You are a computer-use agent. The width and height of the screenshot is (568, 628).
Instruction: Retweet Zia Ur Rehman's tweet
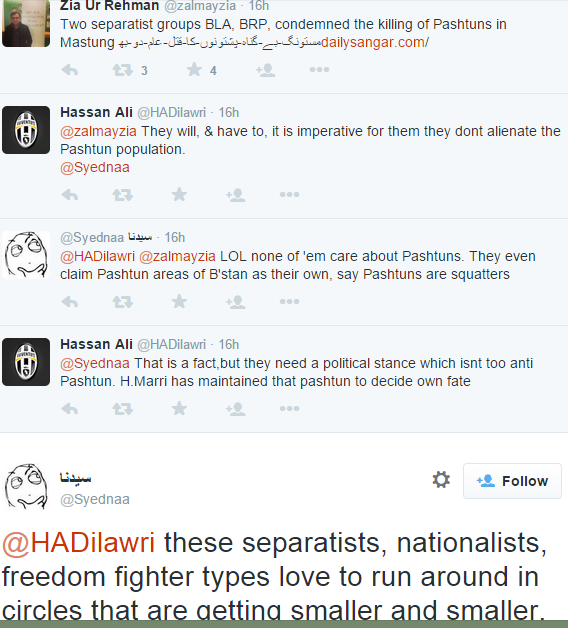pos(122,70)
